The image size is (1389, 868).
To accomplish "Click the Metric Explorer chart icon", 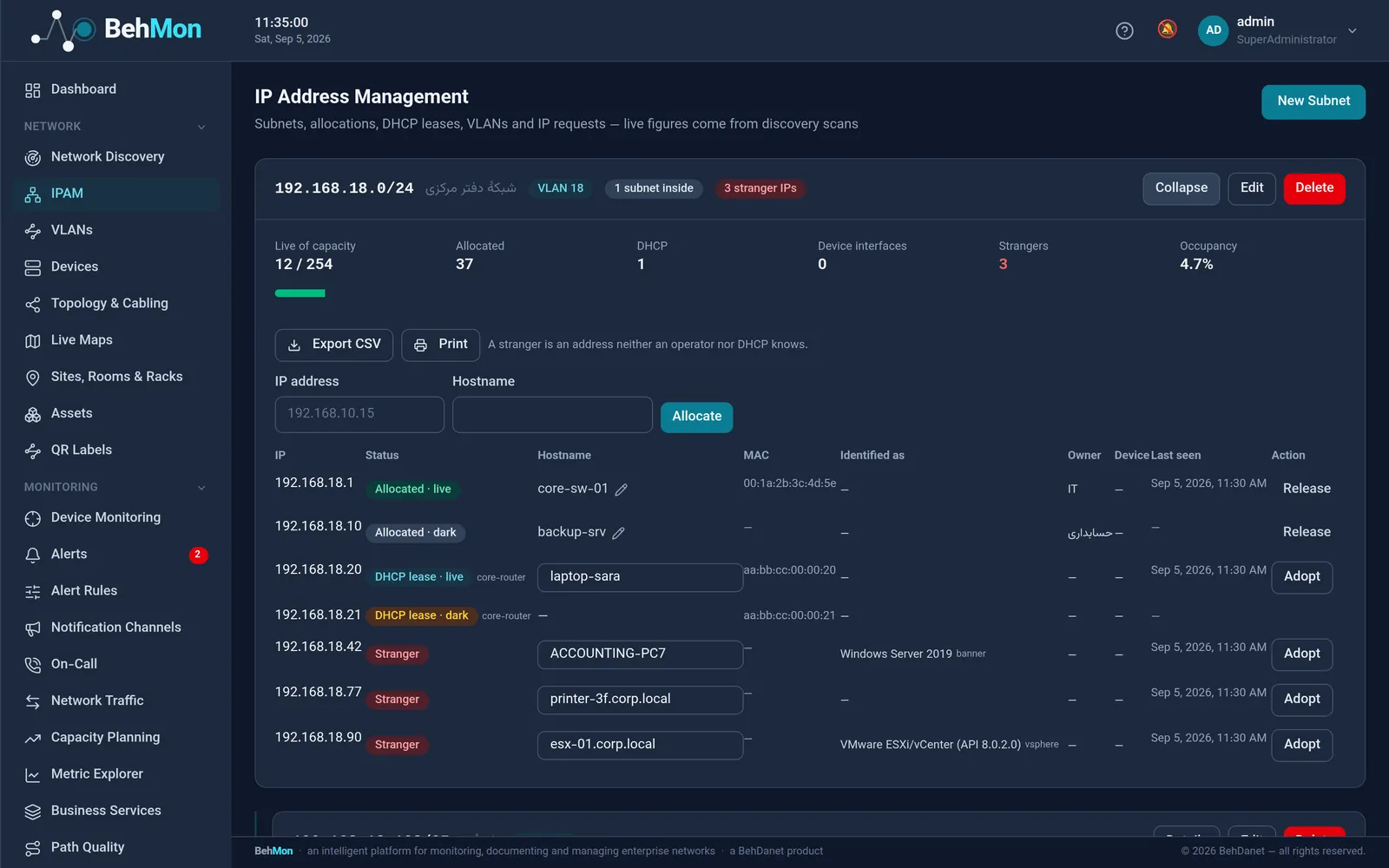I will (33, 775).
